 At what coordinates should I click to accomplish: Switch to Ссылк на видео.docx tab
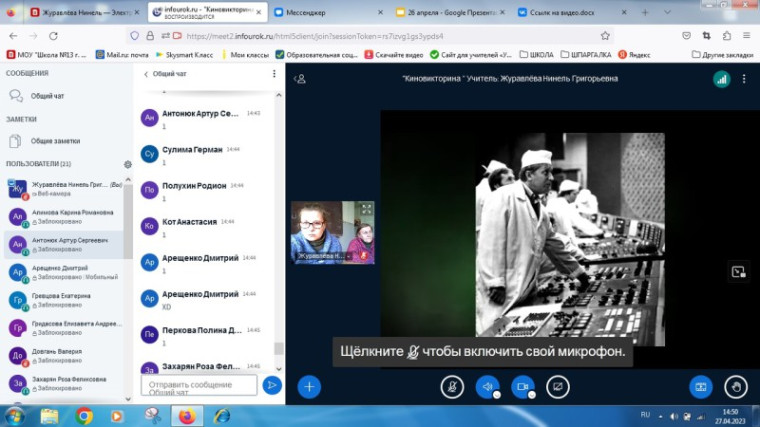tap(572, 13)
